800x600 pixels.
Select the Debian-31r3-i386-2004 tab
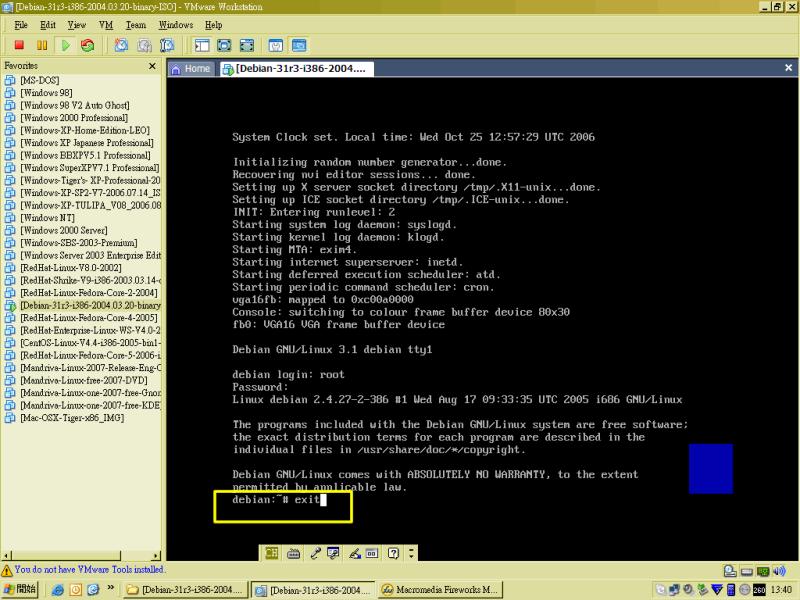coord(296,68)
